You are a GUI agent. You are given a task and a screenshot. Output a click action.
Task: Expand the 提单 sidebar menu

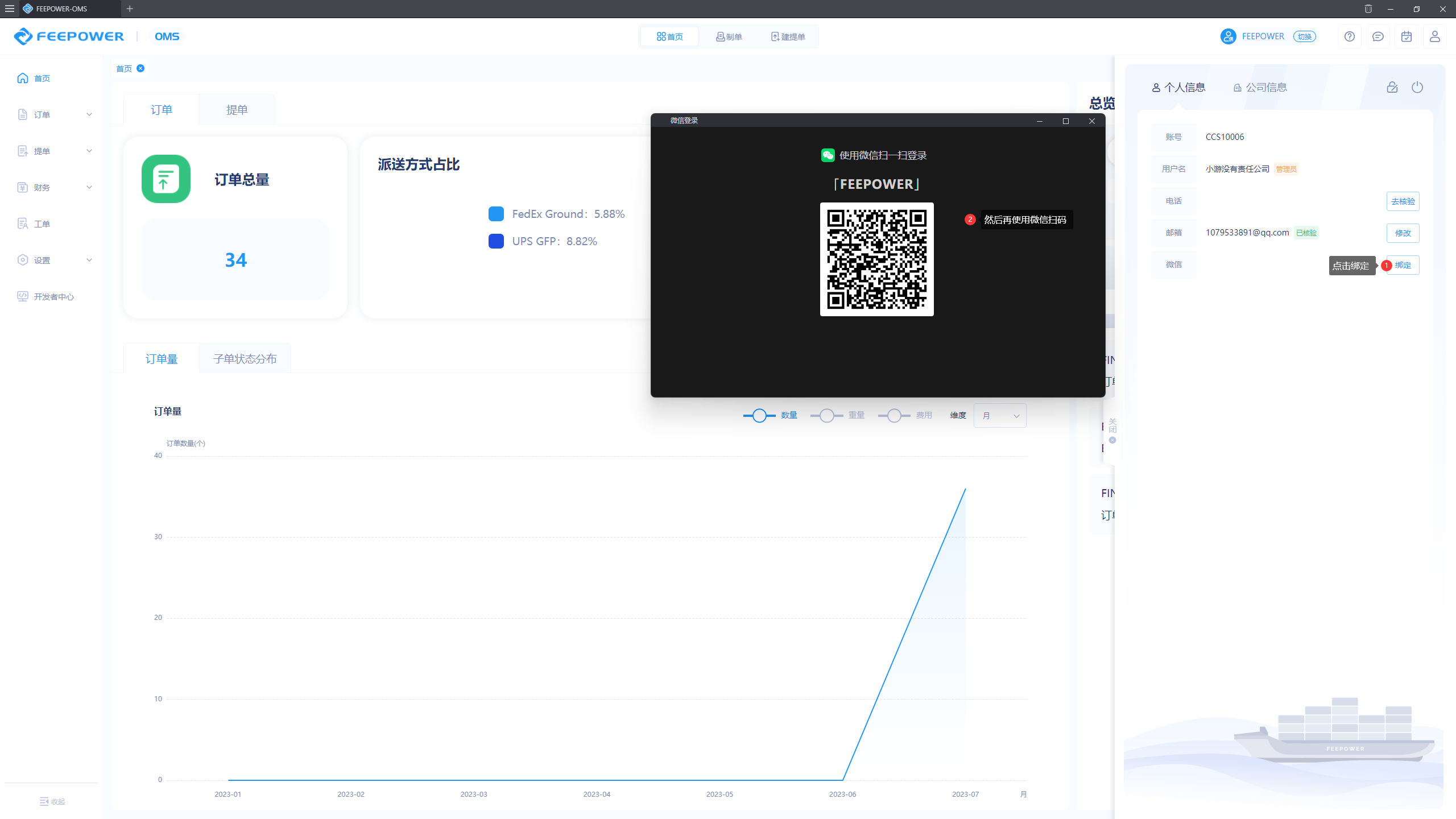tap(52, 151)
